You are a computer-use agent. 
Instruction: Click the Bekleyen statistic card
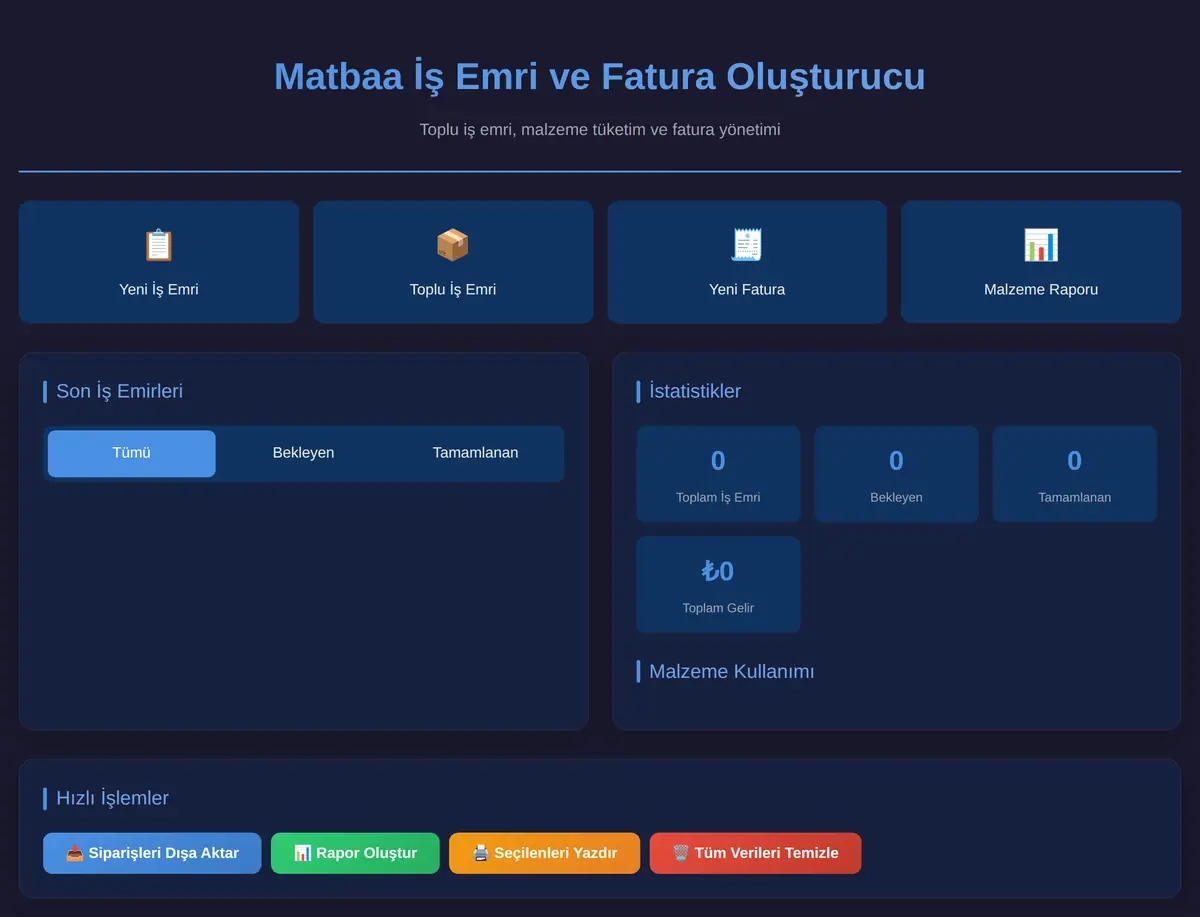[x=896, y=474]
